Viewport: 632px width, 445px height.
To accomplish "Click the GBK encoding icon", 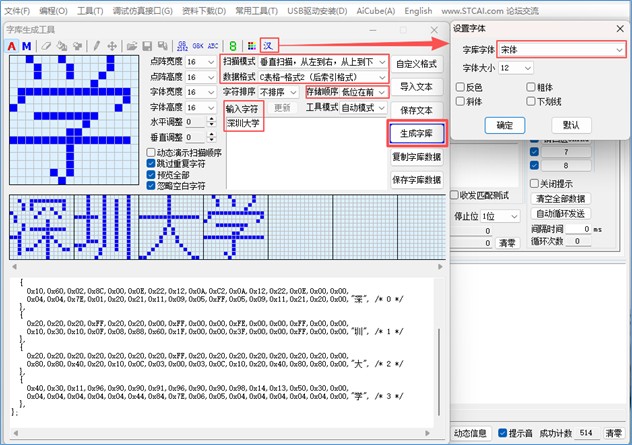I will coord(197,46).
